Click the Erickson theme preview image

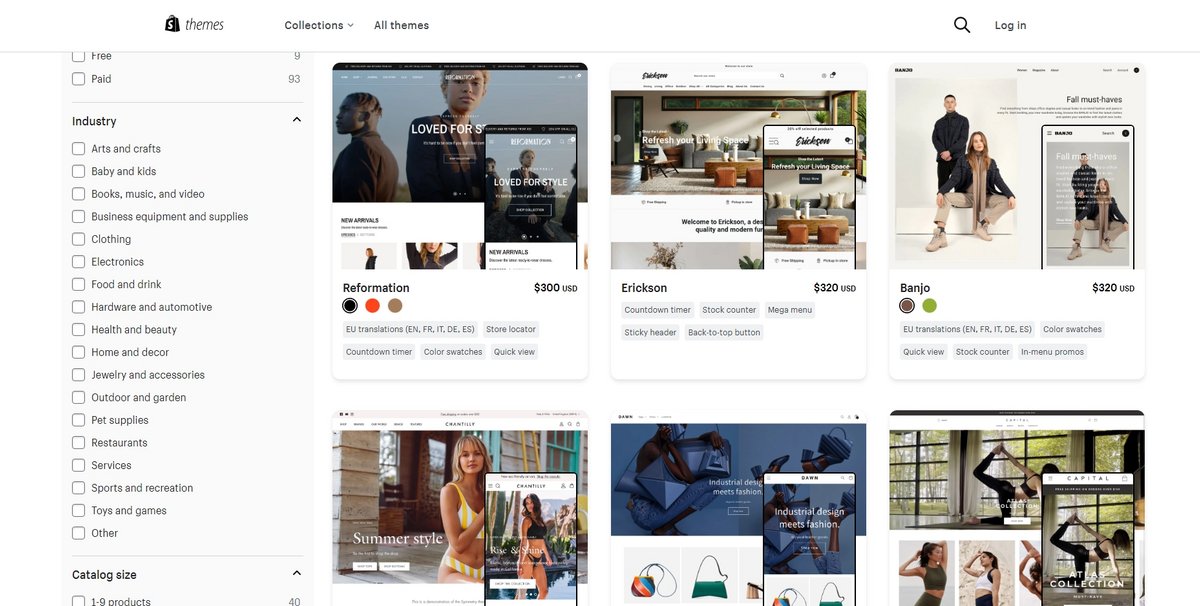[x=737, y=165]
